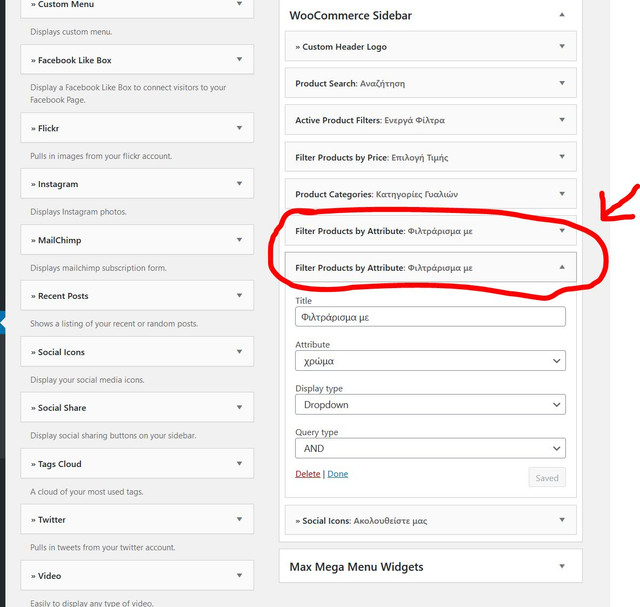
Task: Open the Attribute dropdown showing χρώμα
Action: (x=430, y=361)
